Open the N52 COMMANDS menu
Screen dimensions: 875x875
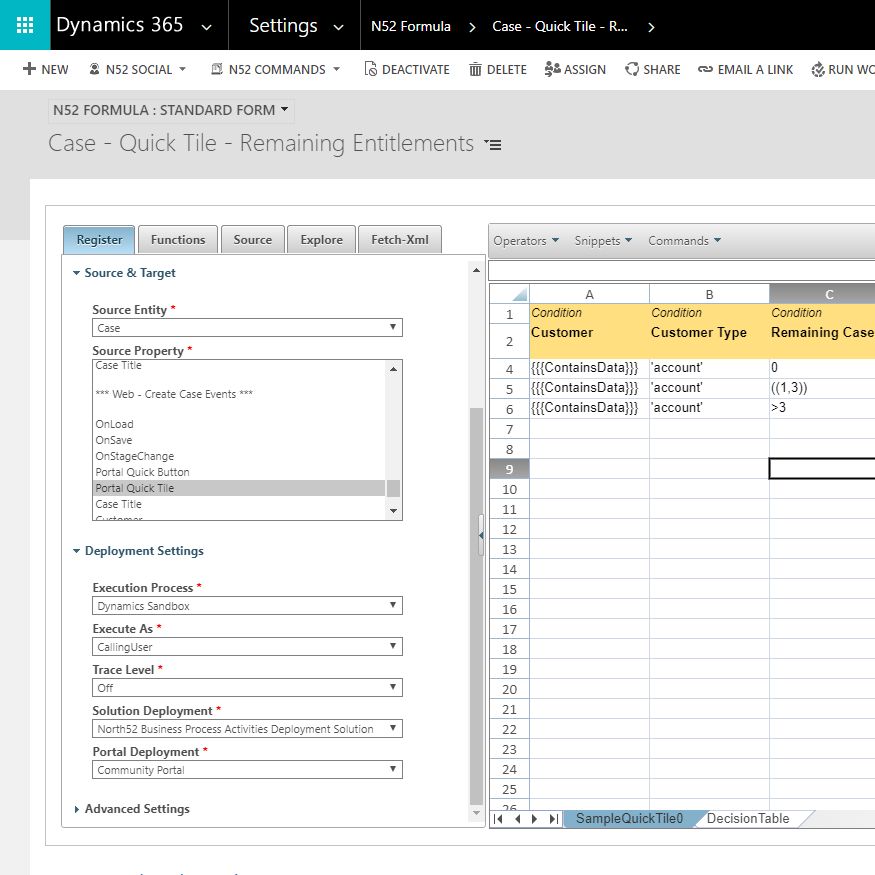coord(276,69)
